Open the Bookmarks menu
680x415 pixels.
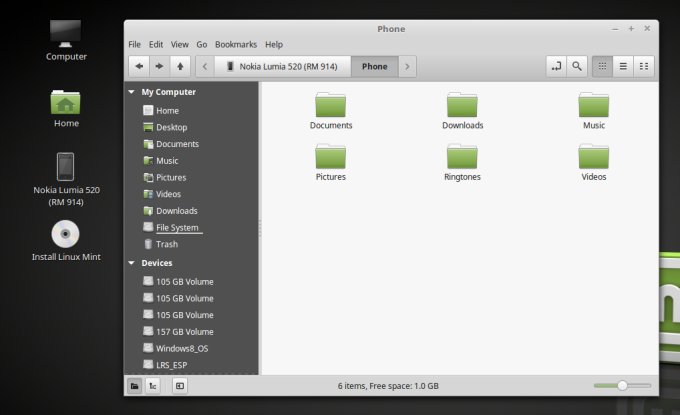coord(236,45)
